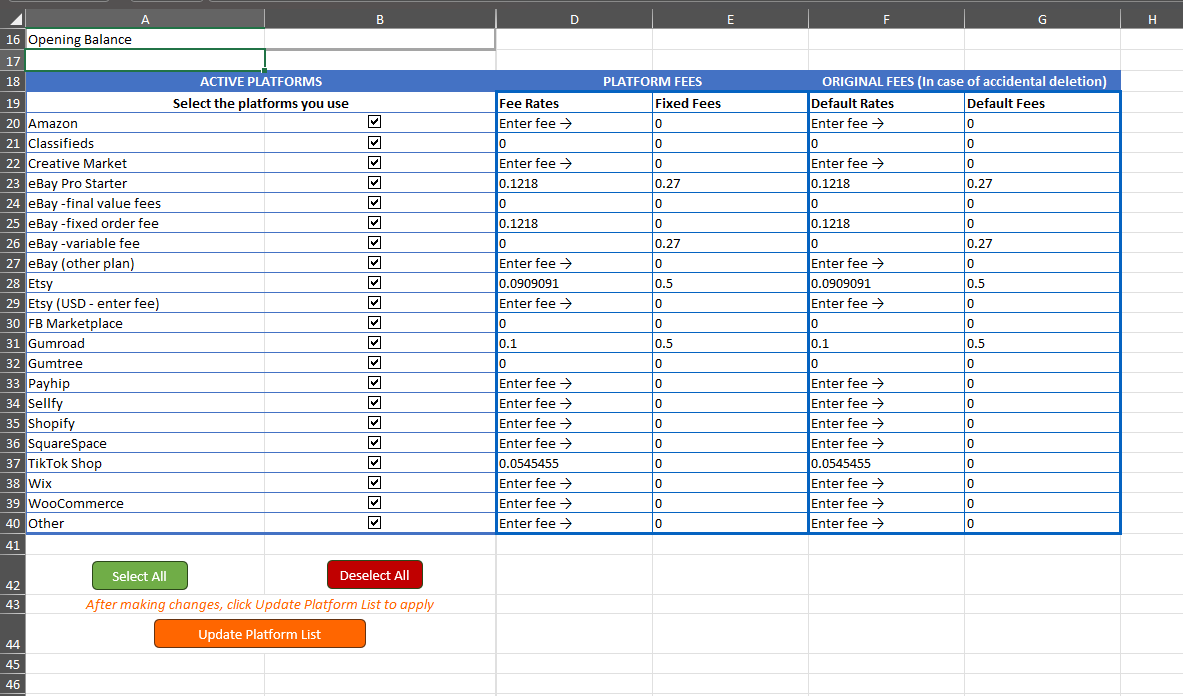
Task: Toggle eBay -fixed order fee checkbox
Action: pyautogui.click(x=374, y=222)
